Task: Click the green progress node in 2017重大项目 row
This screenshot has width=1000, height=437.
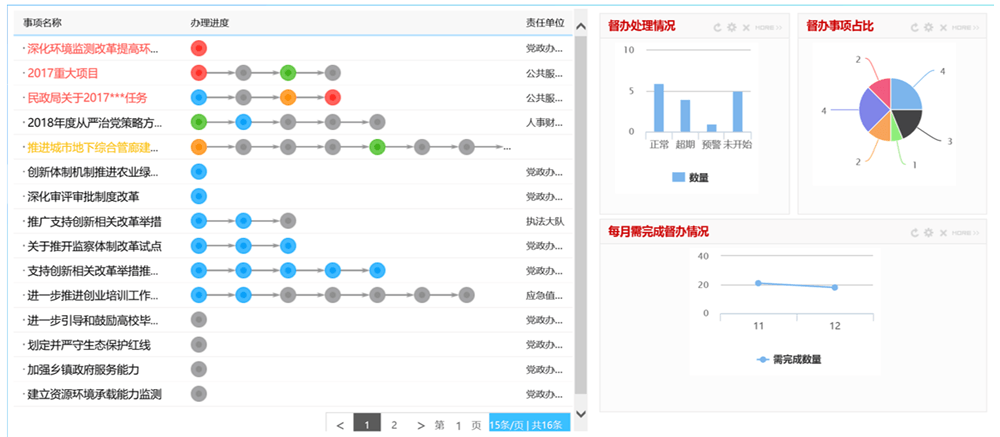Action: [x=288, y=72]
